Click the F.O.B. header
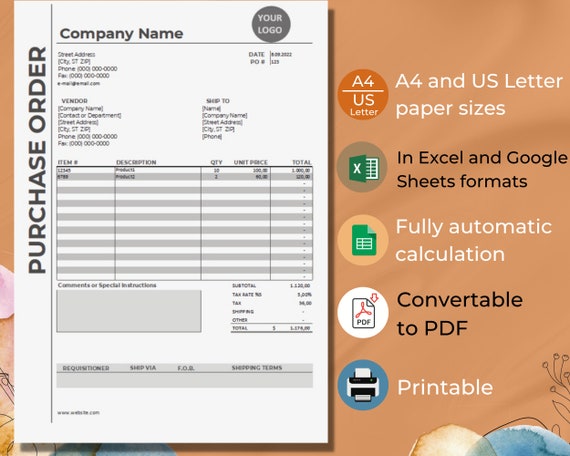Screen dimensions: 570x456 (186, 368)
